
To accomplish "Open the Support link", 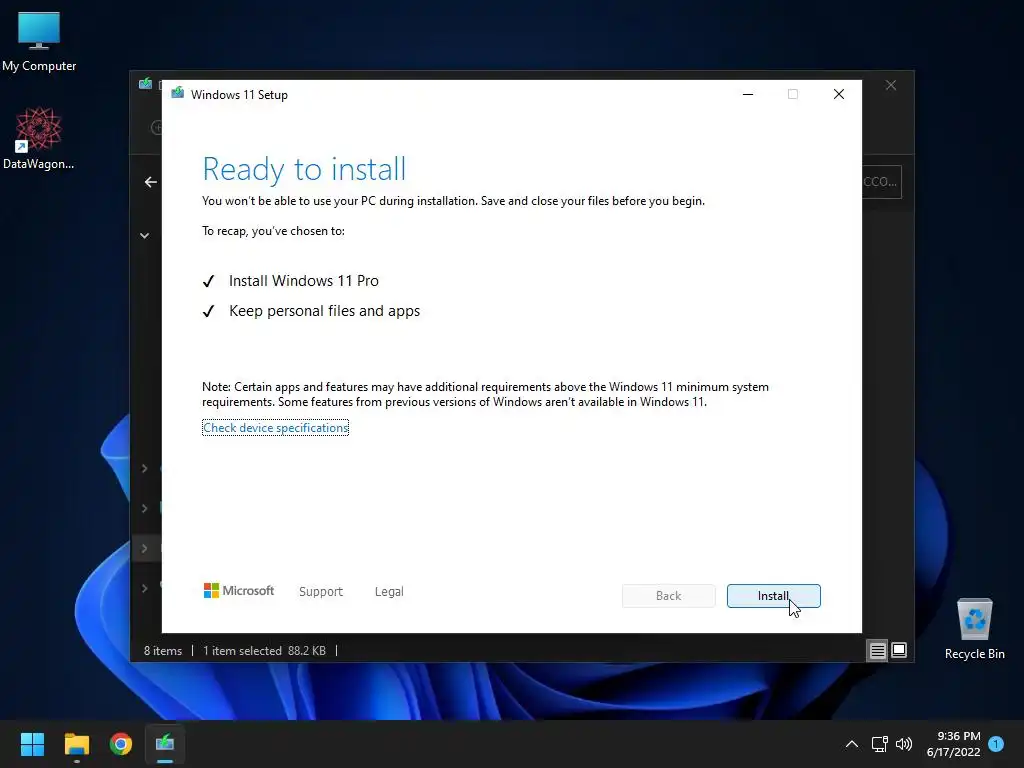I will [x=321, y=591].
